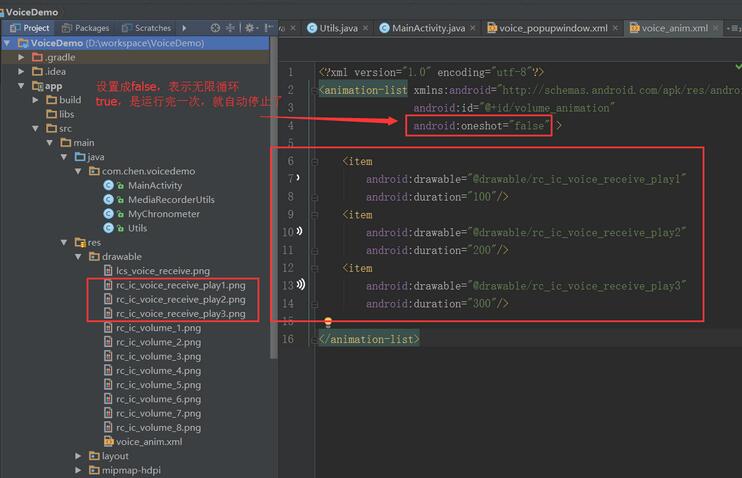The width and height of the screenshot is (742, 478).
Task: Expand the layout folder
Action: tap(79, 456)
